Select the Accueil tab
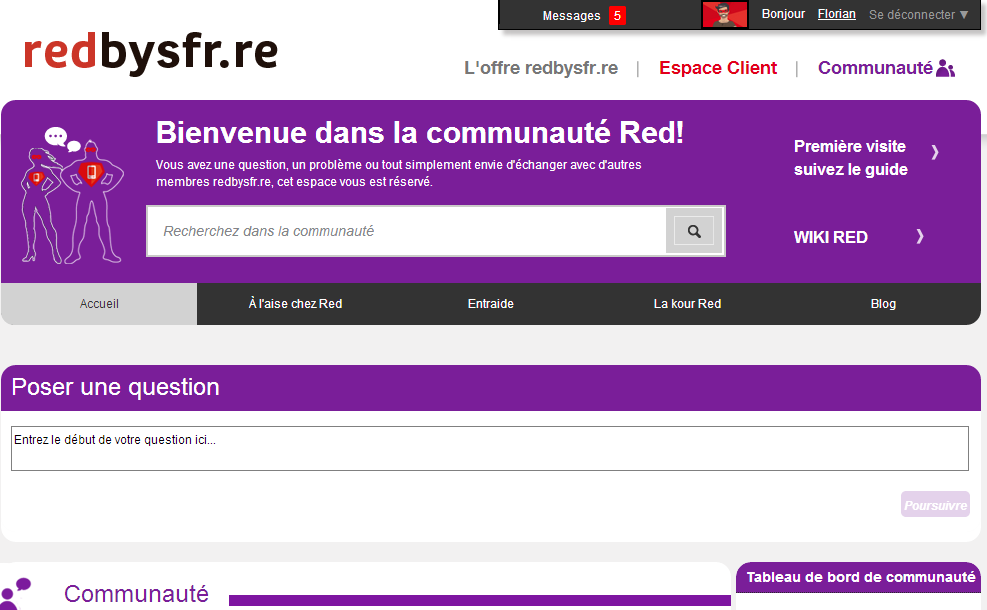Screen dimensions: 987x610 tap(99, 303)
